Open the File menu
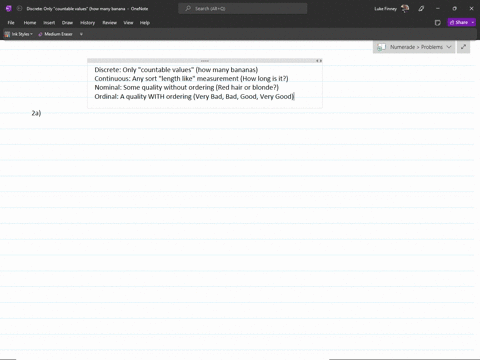The height and width of the screenshot is (360, 480). click(x=11, y=23)
